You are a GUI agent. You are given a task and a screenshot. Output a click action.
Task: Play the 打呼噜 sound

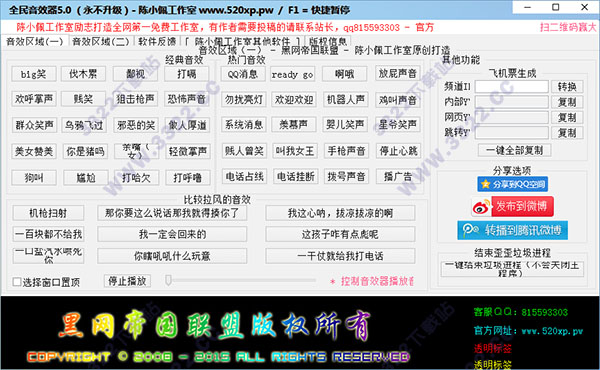[x=188, y=178]
